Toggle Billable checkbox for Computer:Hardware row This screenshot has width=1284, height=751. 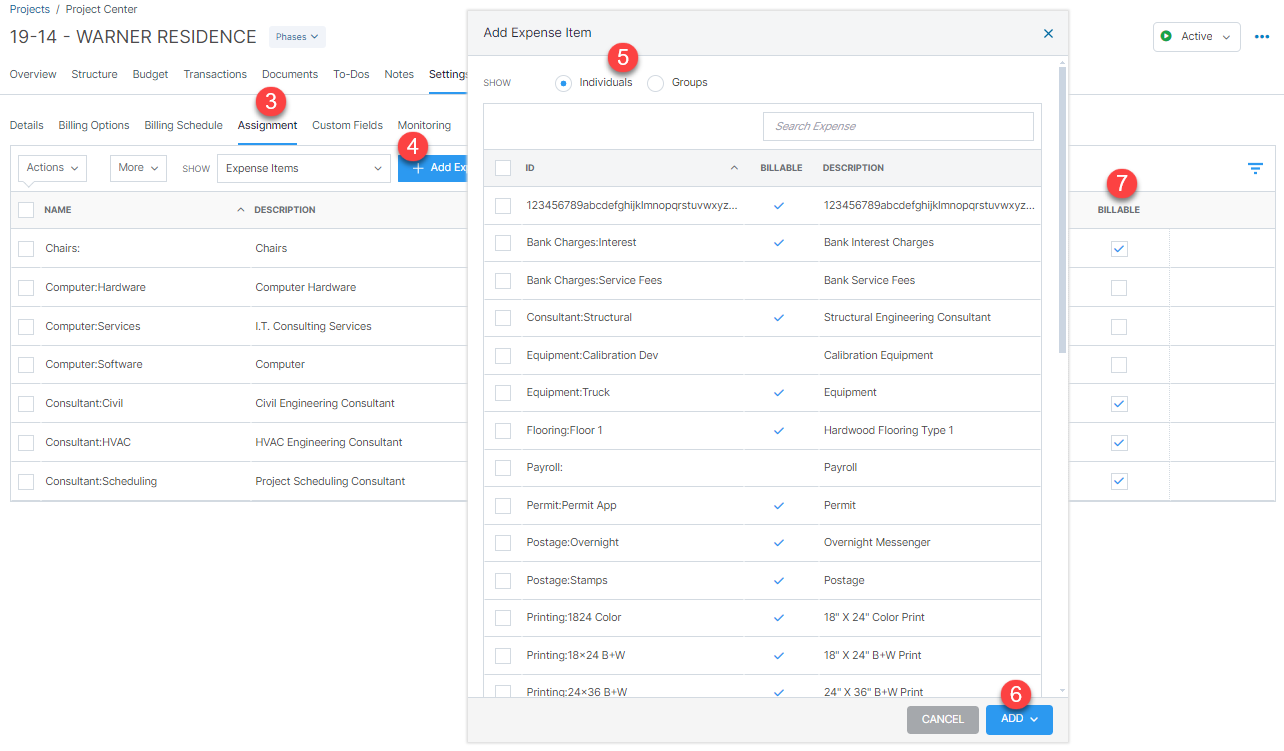[x=1119, y=288]
